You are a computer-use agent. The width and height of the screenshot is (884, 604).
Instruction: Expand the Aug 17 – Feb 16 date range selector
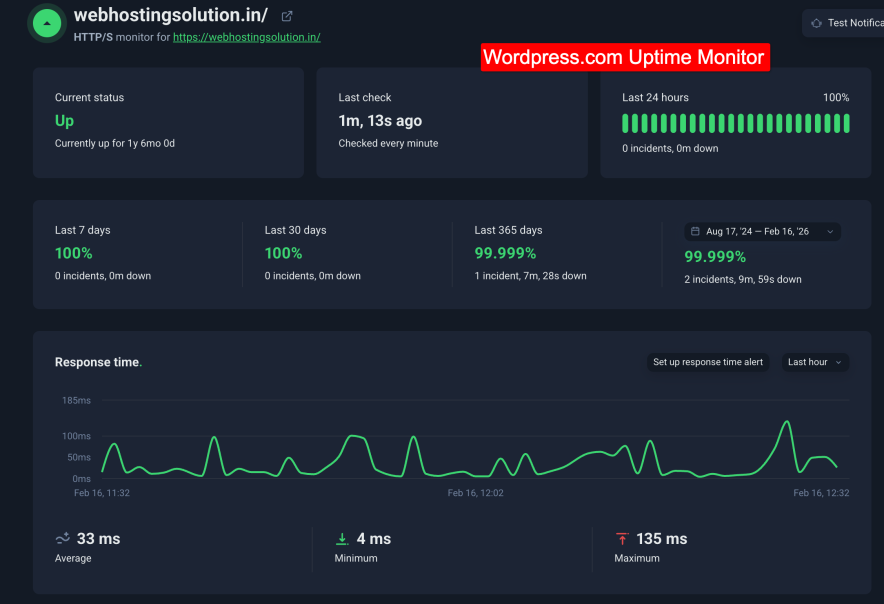(762, 230)
